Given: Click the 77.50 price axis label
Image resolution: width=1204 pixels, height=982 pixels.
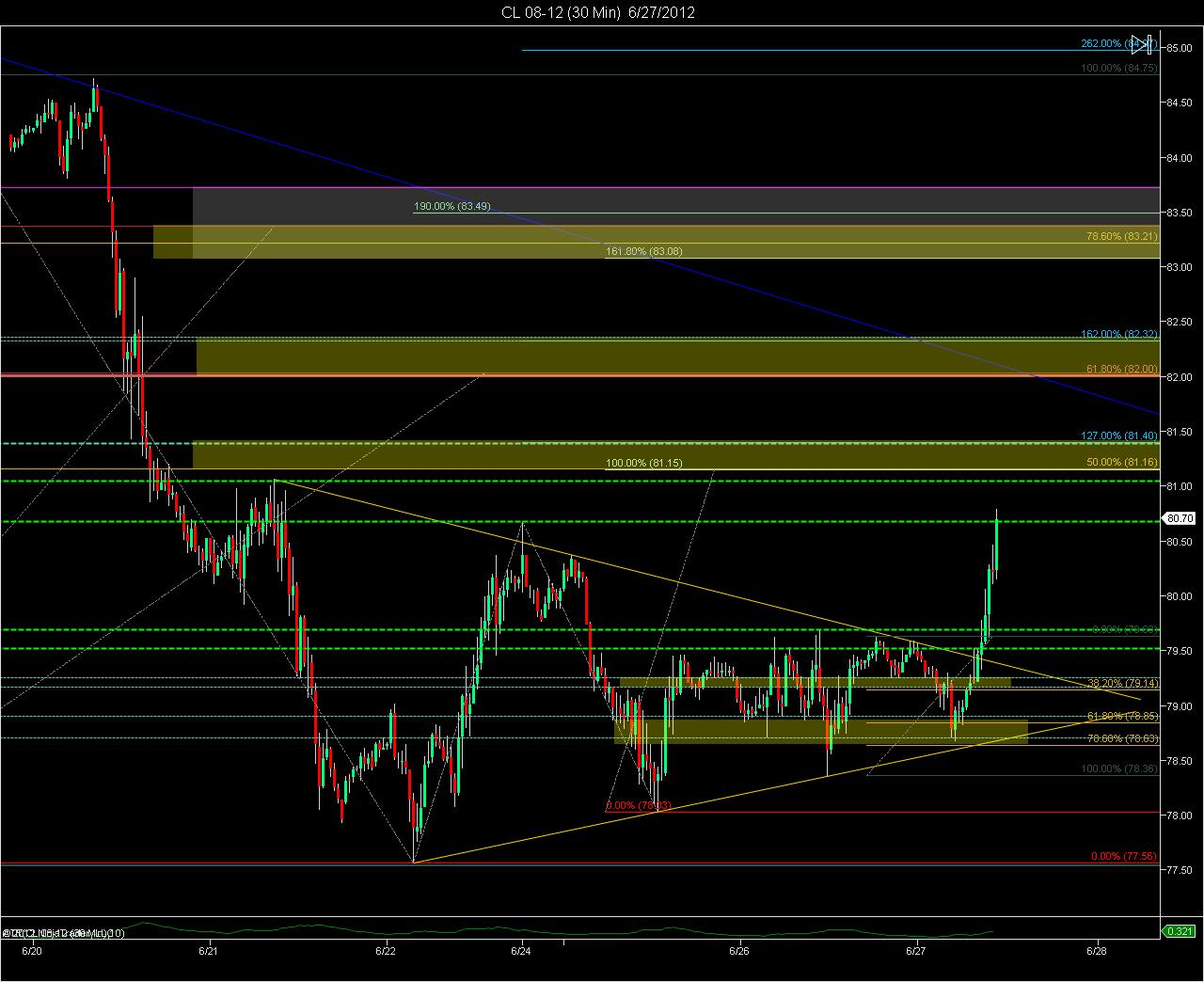Looking at the screenshot, I should [x=1180, y=871].
